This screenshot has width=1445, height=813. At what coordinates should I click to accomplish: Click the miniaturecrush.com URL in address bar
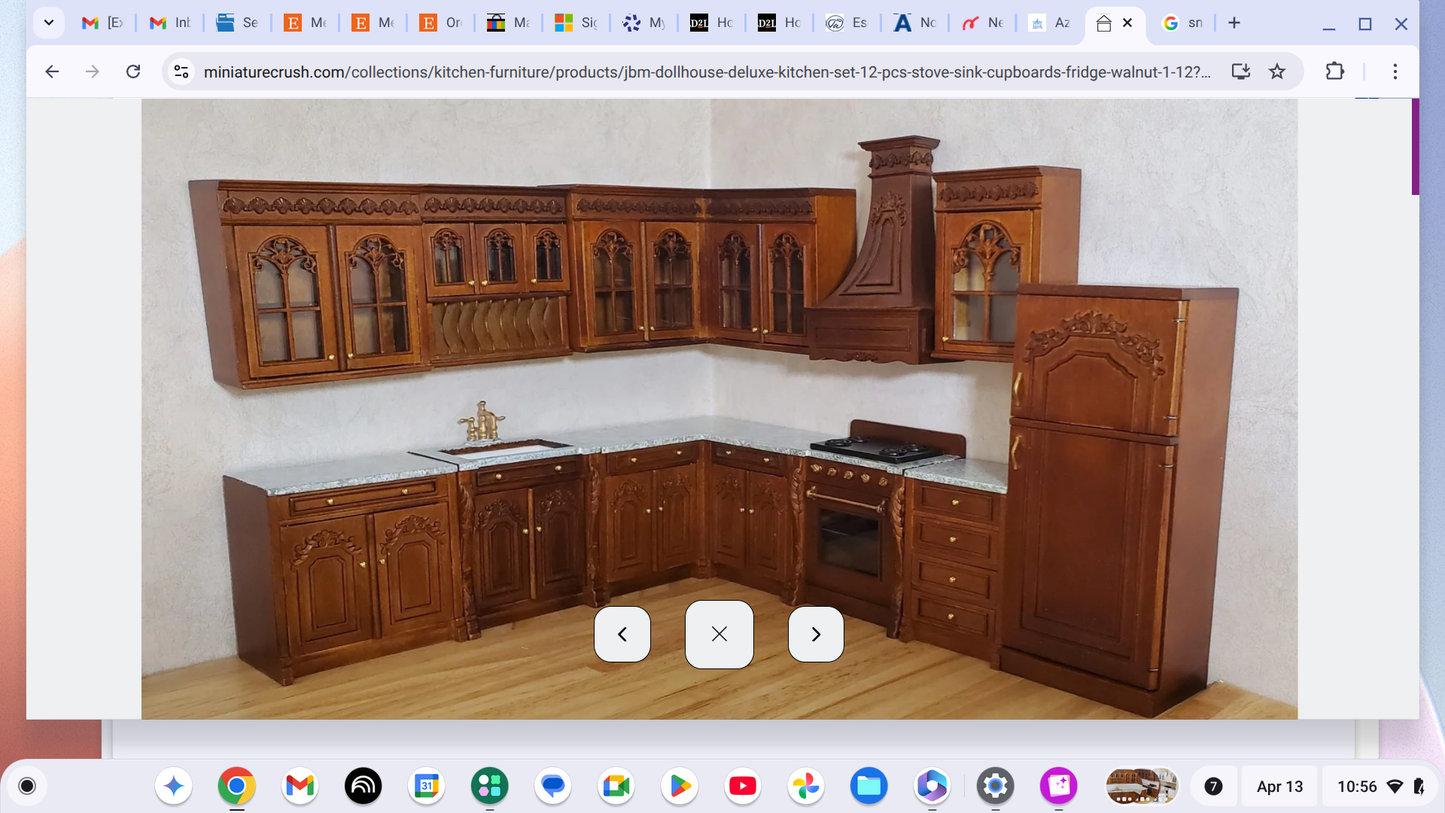(706, 71)
